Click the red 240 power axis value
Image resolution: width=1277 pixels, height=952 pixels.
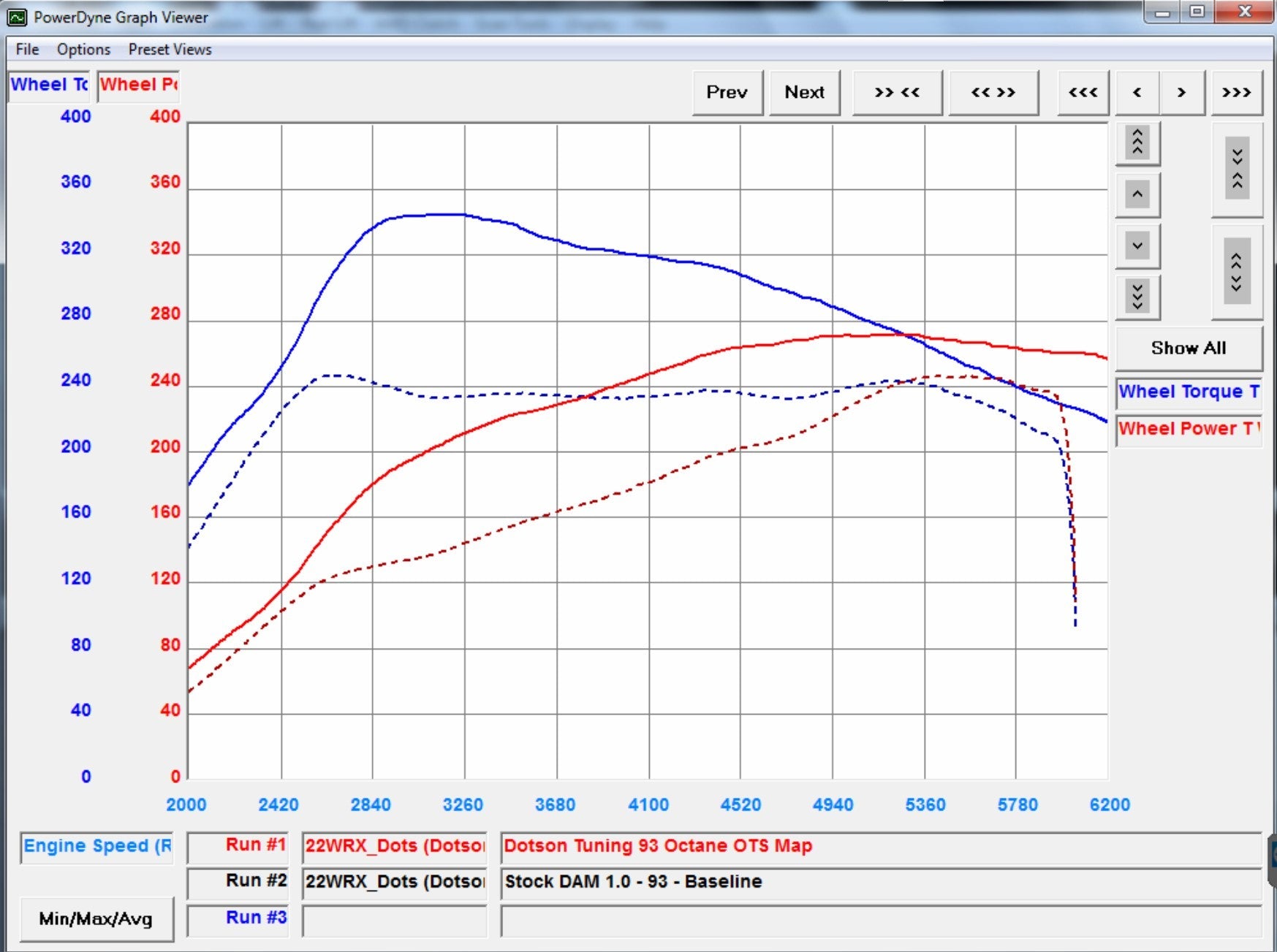coord(165,381)
